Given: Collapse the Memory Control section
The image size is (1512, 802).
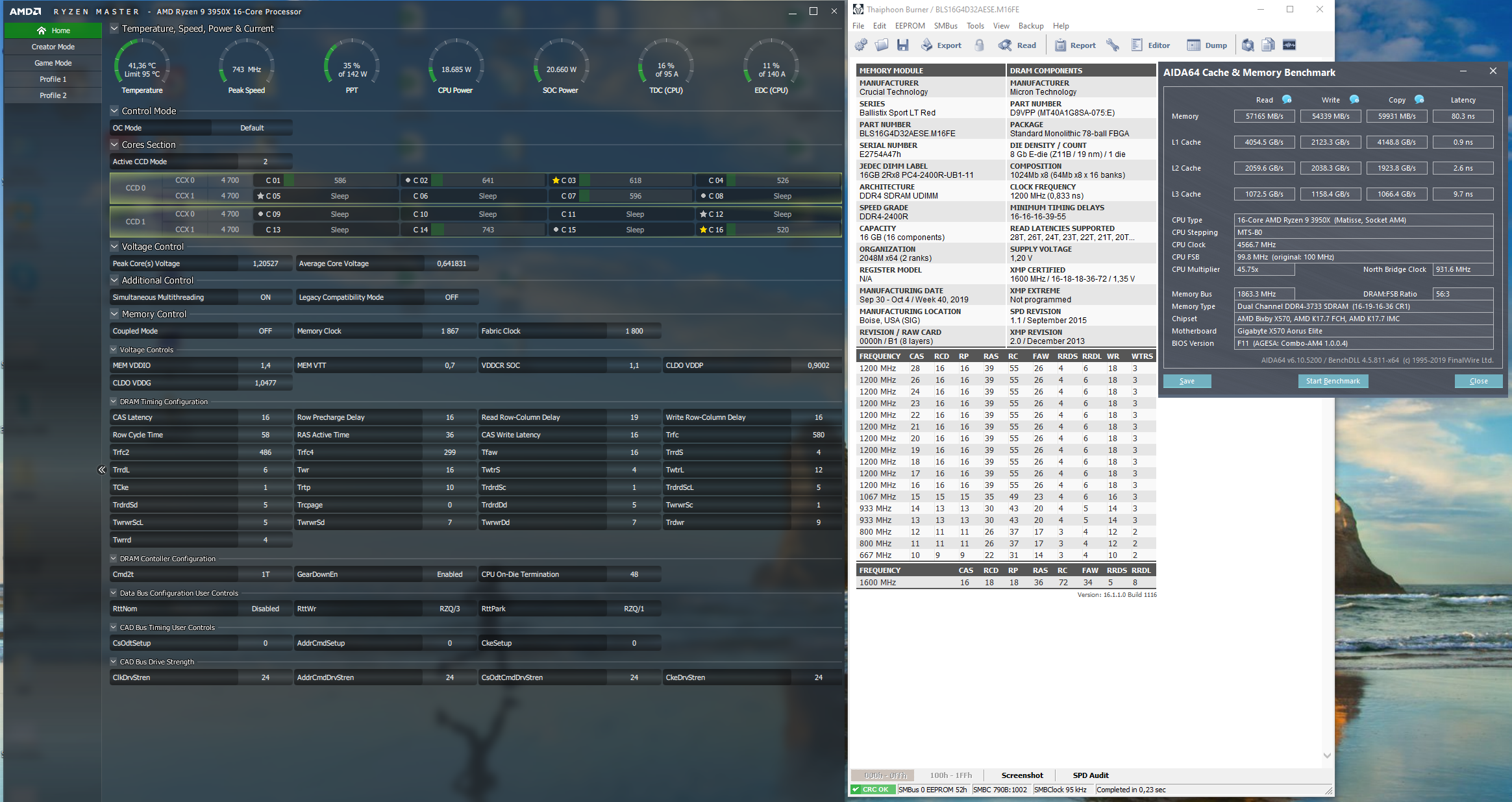Looking at the screenshot, I should pos(114,314).
